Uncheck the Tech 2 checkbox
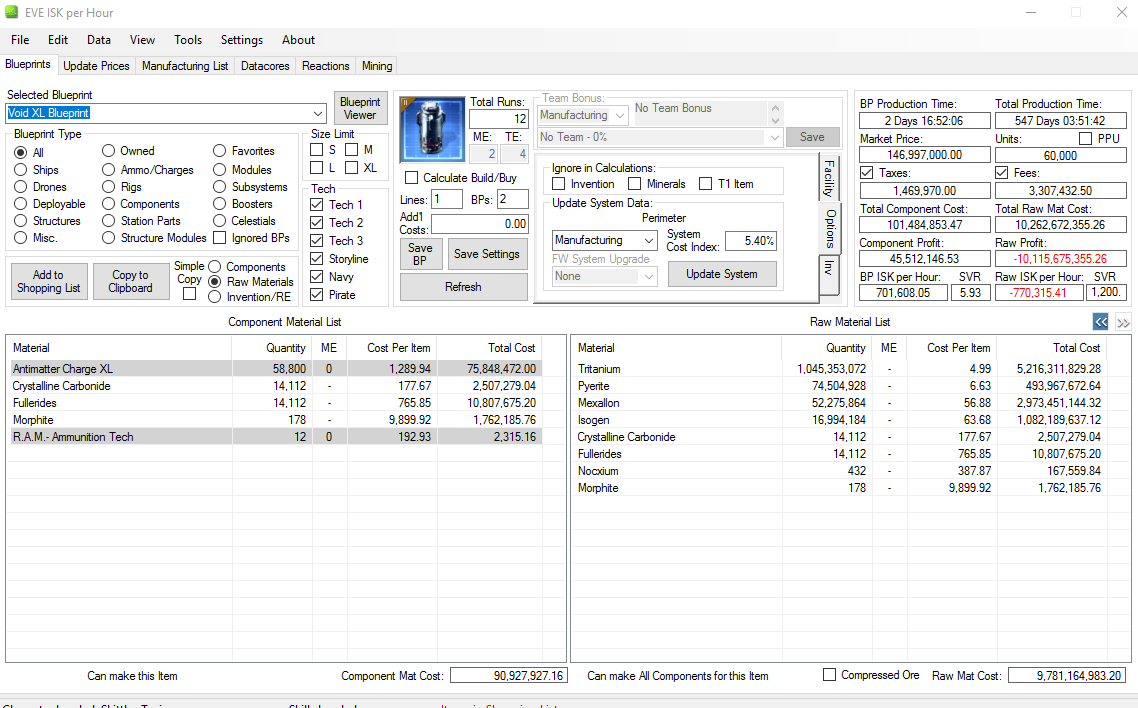The image size is (1138, 708). tap(316, 223)
